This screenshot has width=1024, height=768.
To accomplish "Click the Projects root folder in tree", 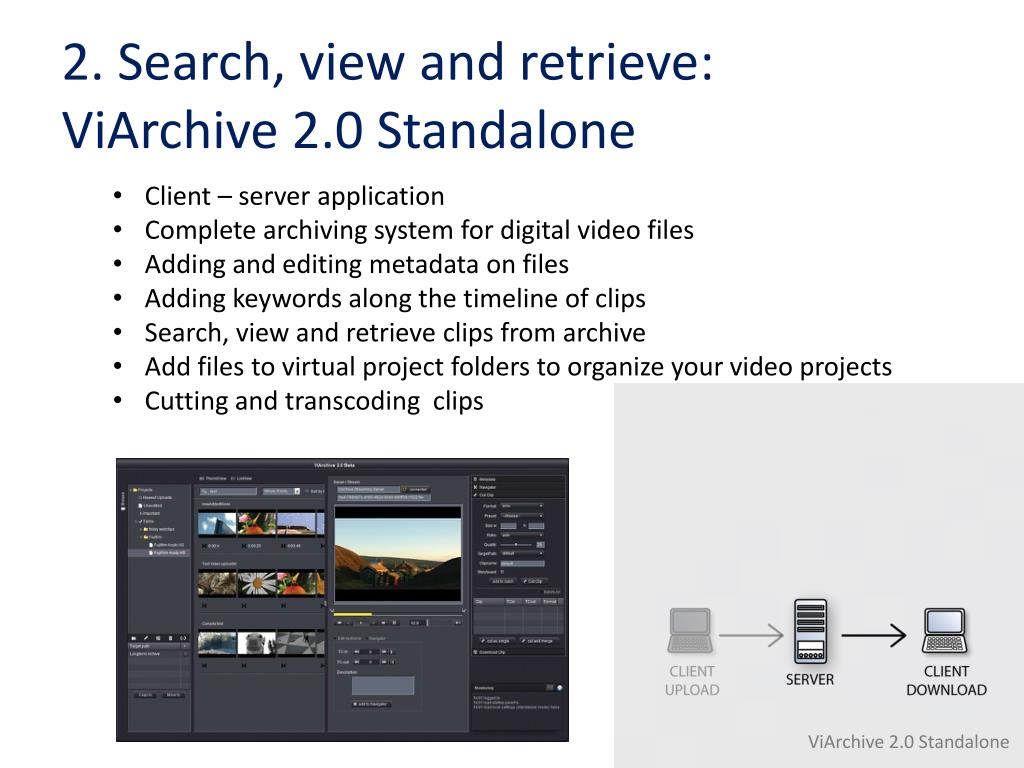I will coord(142,490).
